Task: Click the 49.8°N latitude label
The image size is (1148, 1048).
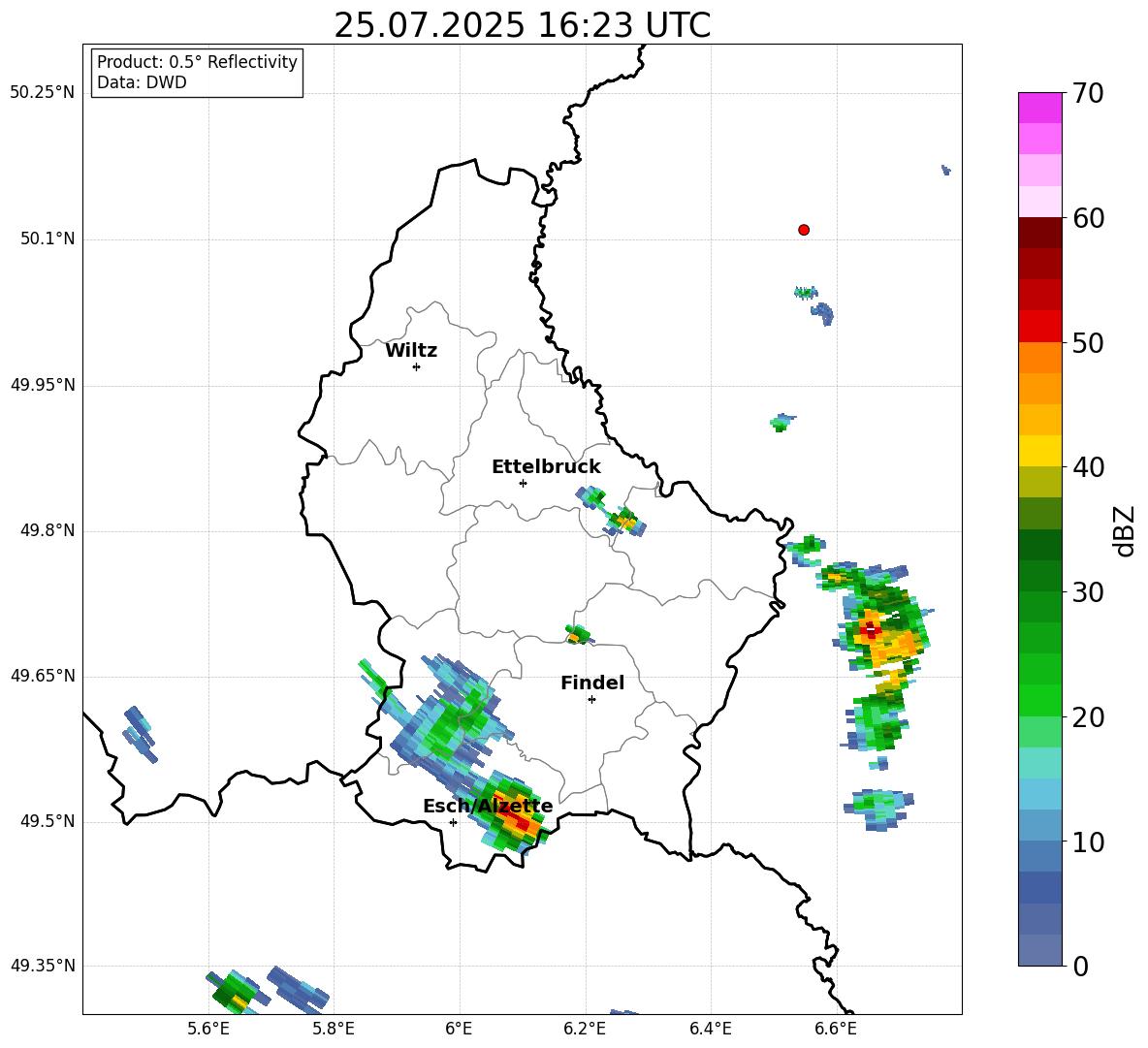Action: [48, 530]
